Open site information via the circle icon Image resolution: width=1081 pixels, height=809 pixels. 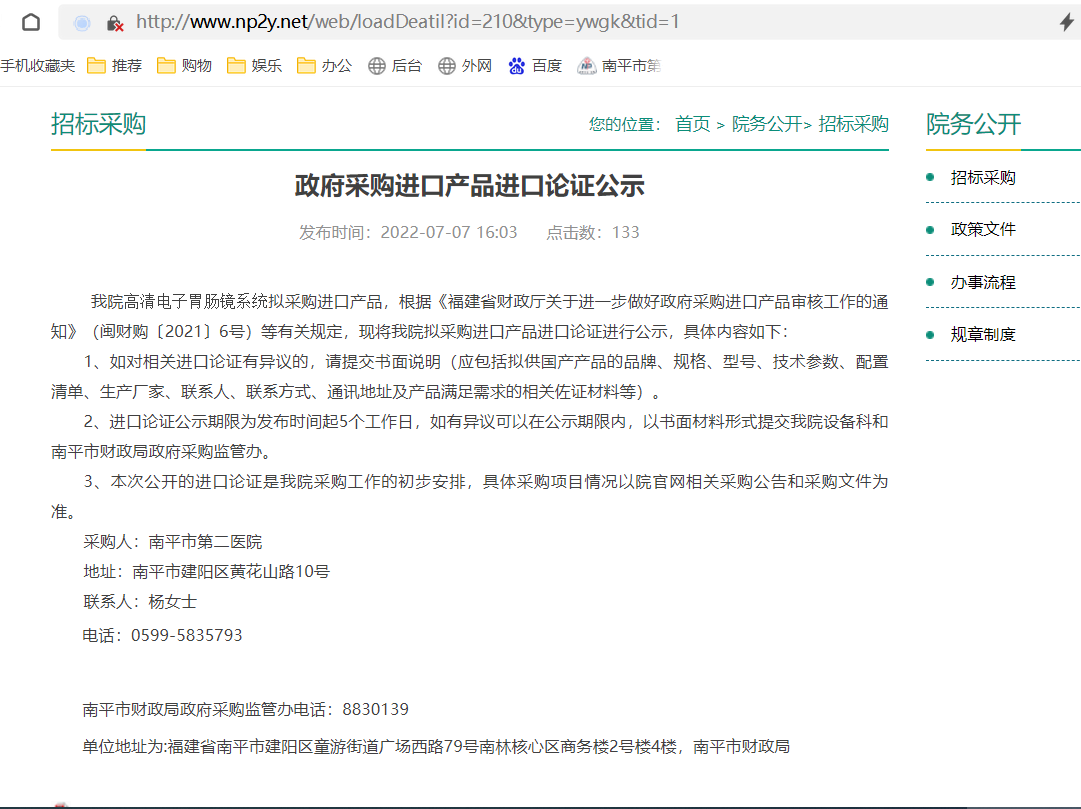[81, 22]
